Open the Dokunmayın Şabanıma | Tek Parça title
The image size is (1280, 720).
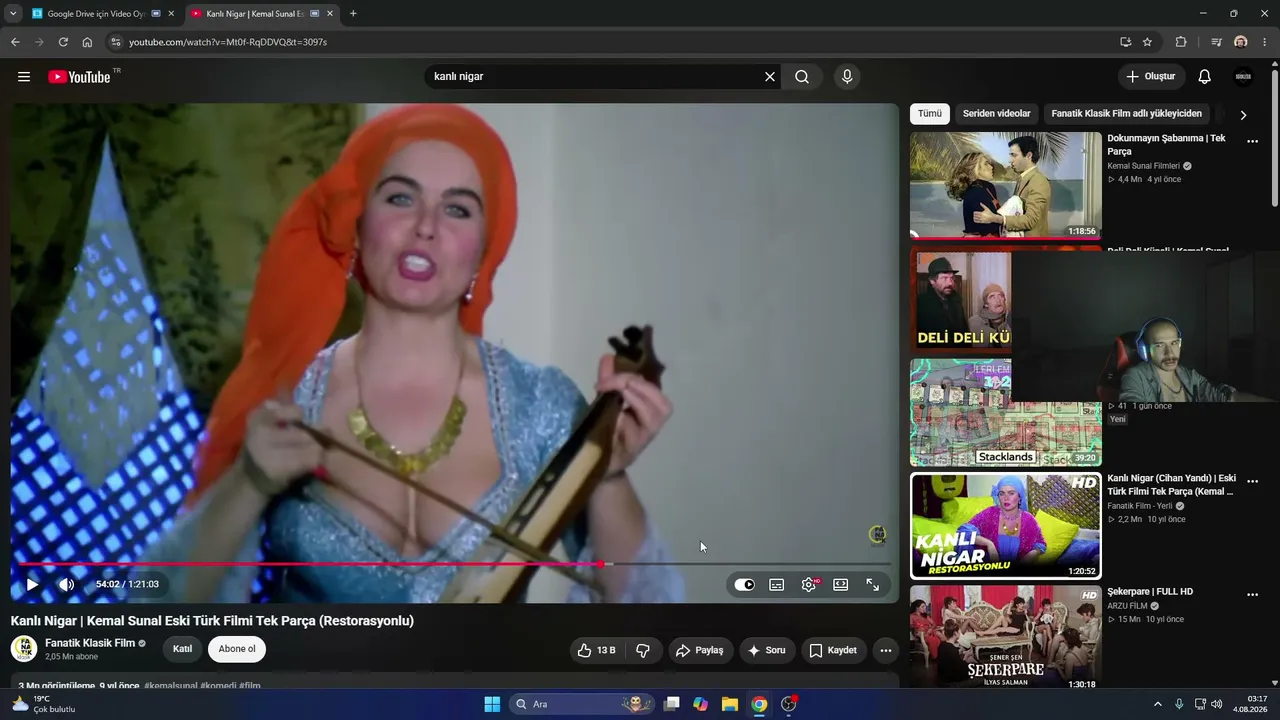click(1166, 145)
